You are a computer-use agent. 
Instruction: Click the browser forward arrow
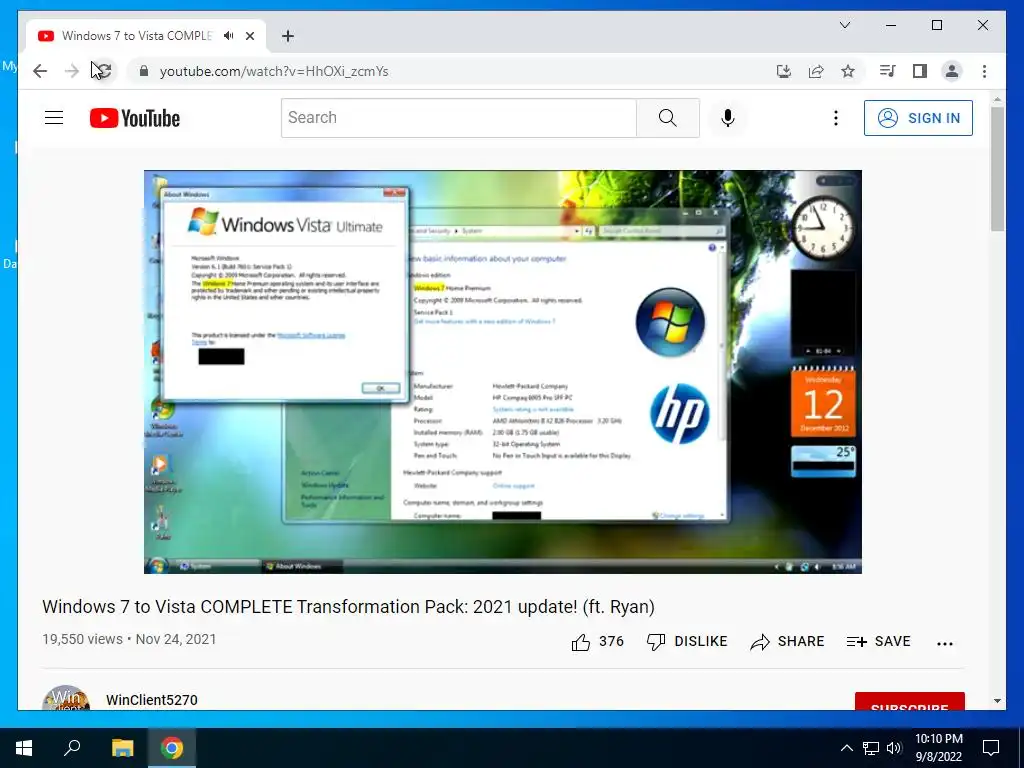click(x=72, y=71)
